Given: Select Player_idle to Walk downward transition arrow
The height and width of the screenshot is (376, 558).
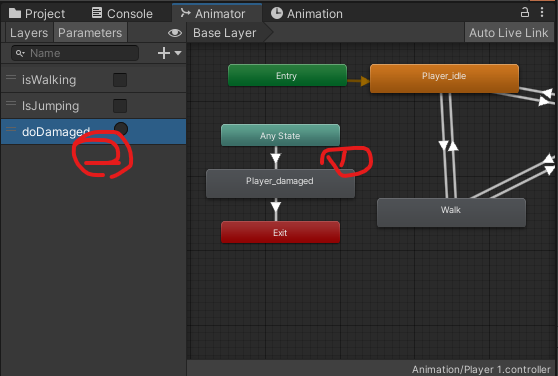Looking at the screenshot, I should pyautogui.click(x=443, y=145).
